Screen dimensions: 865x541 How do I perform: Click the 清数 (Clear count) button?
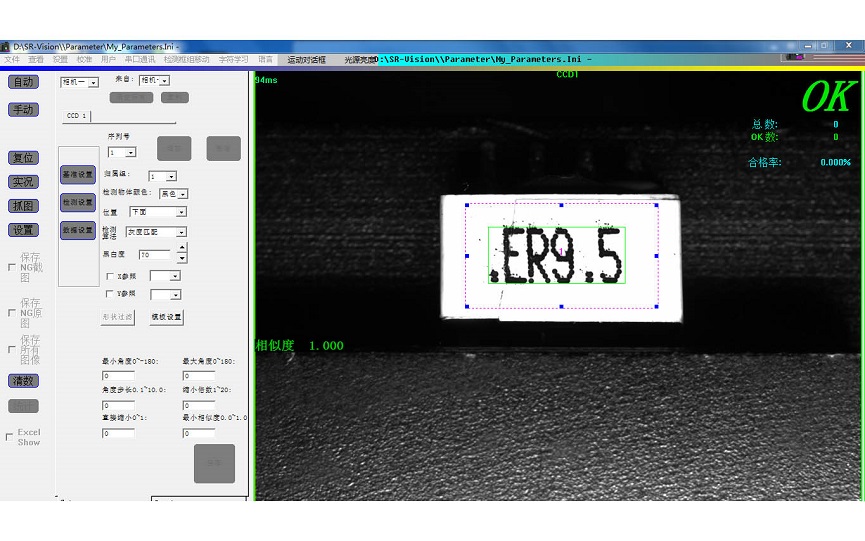23,381
